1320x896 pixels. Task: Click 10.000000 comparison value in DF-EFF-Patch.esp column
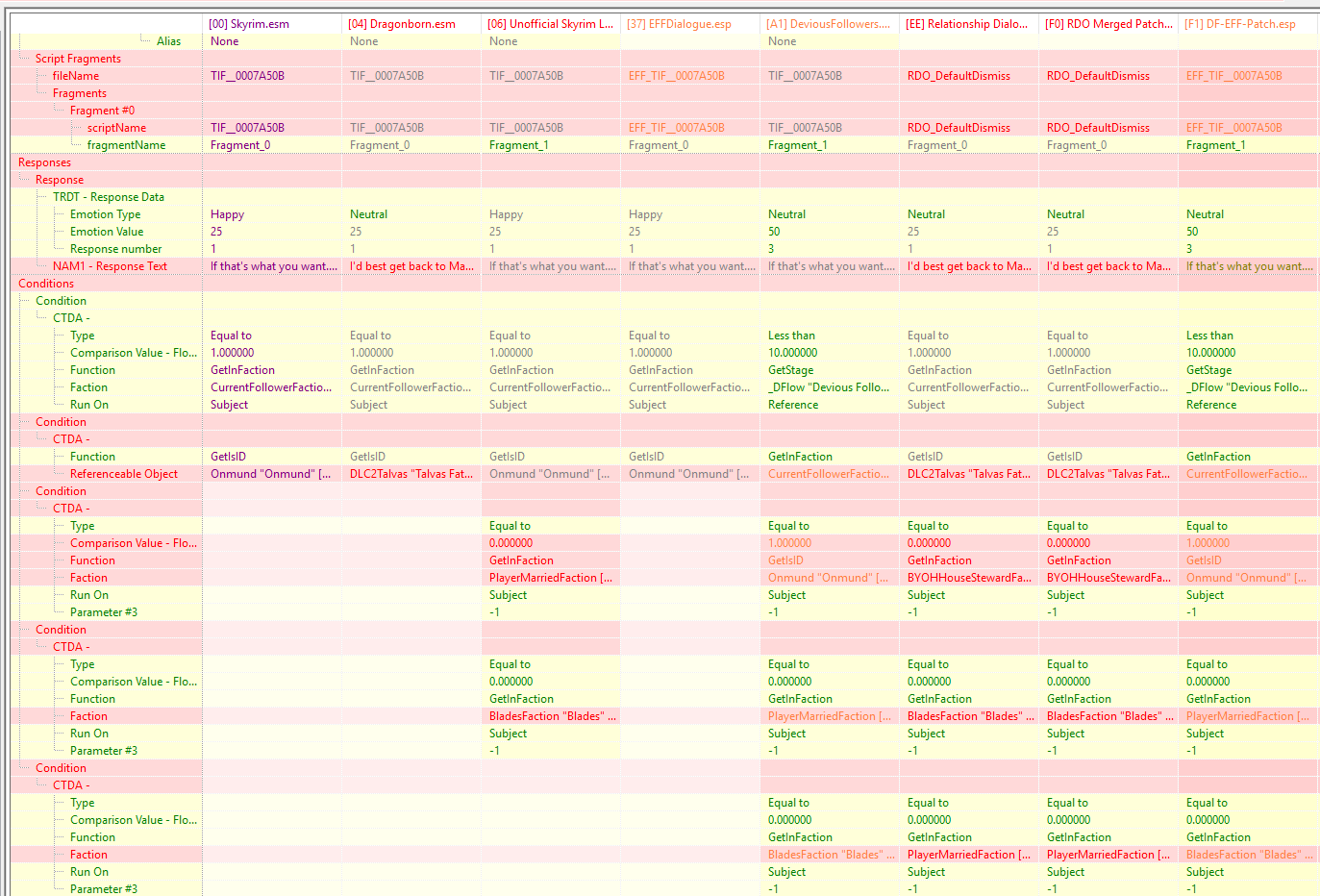pos(1210,353)
